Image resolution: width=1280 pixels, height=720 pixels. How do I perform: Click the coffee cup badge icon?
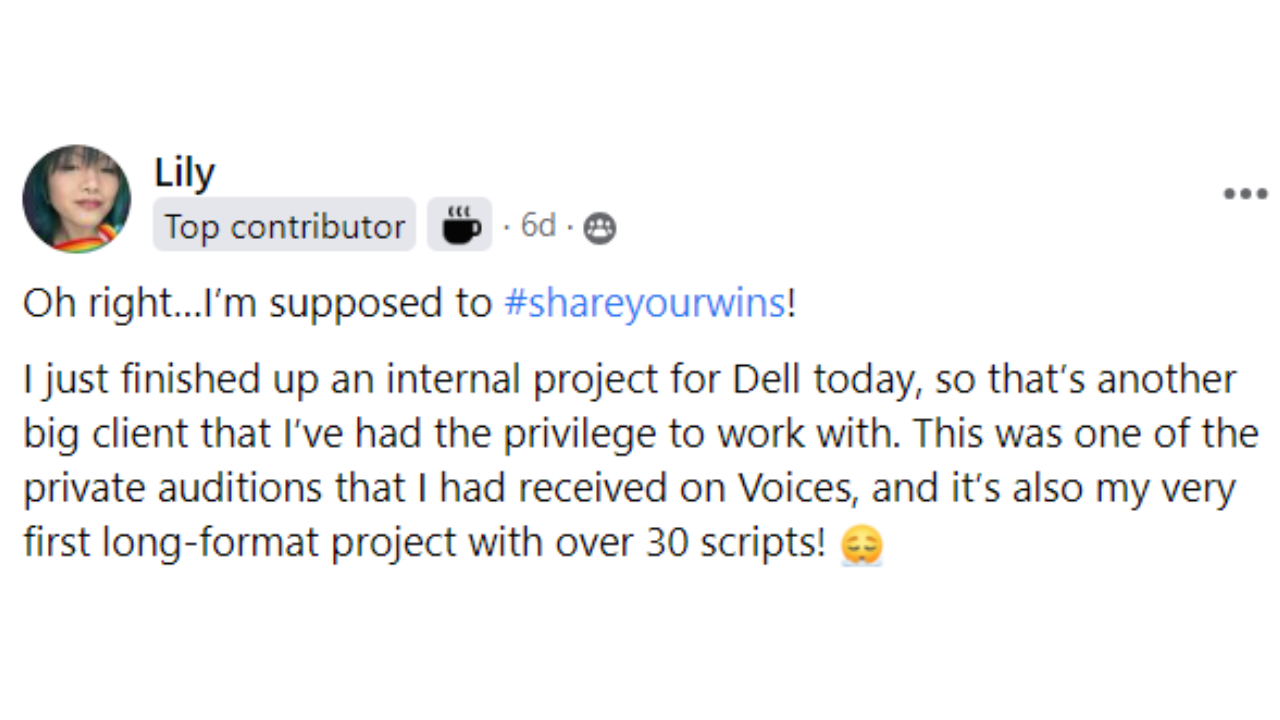(460, 225)
